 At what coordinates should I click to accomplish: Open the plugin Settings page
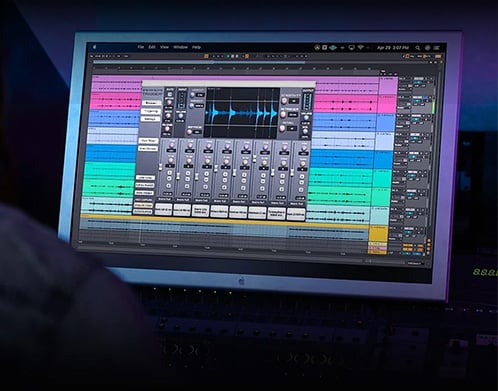(x=150, y=119)
